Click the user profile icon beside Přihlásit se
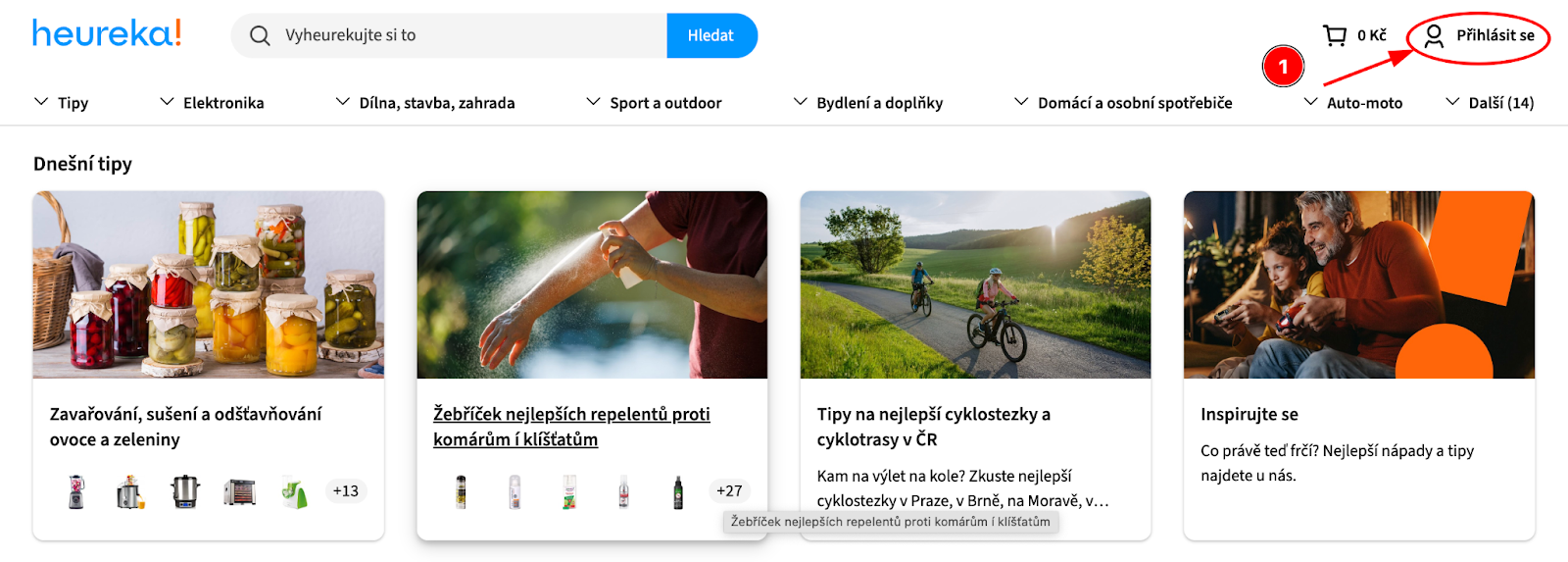1568x562 pixels. [1434, 36]
